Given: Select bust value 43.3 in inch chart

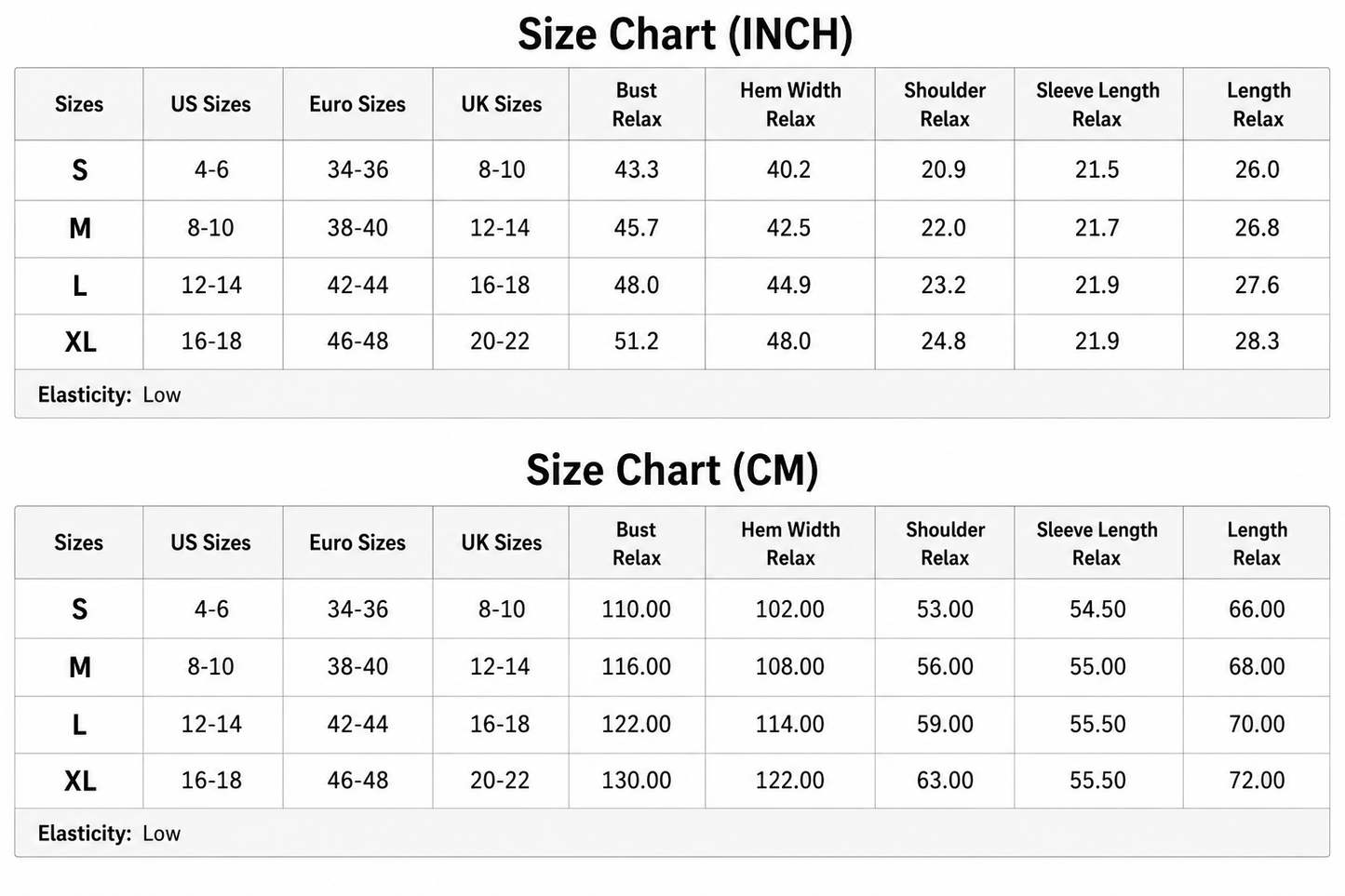Looking at the screenshot, I should 637,169.
